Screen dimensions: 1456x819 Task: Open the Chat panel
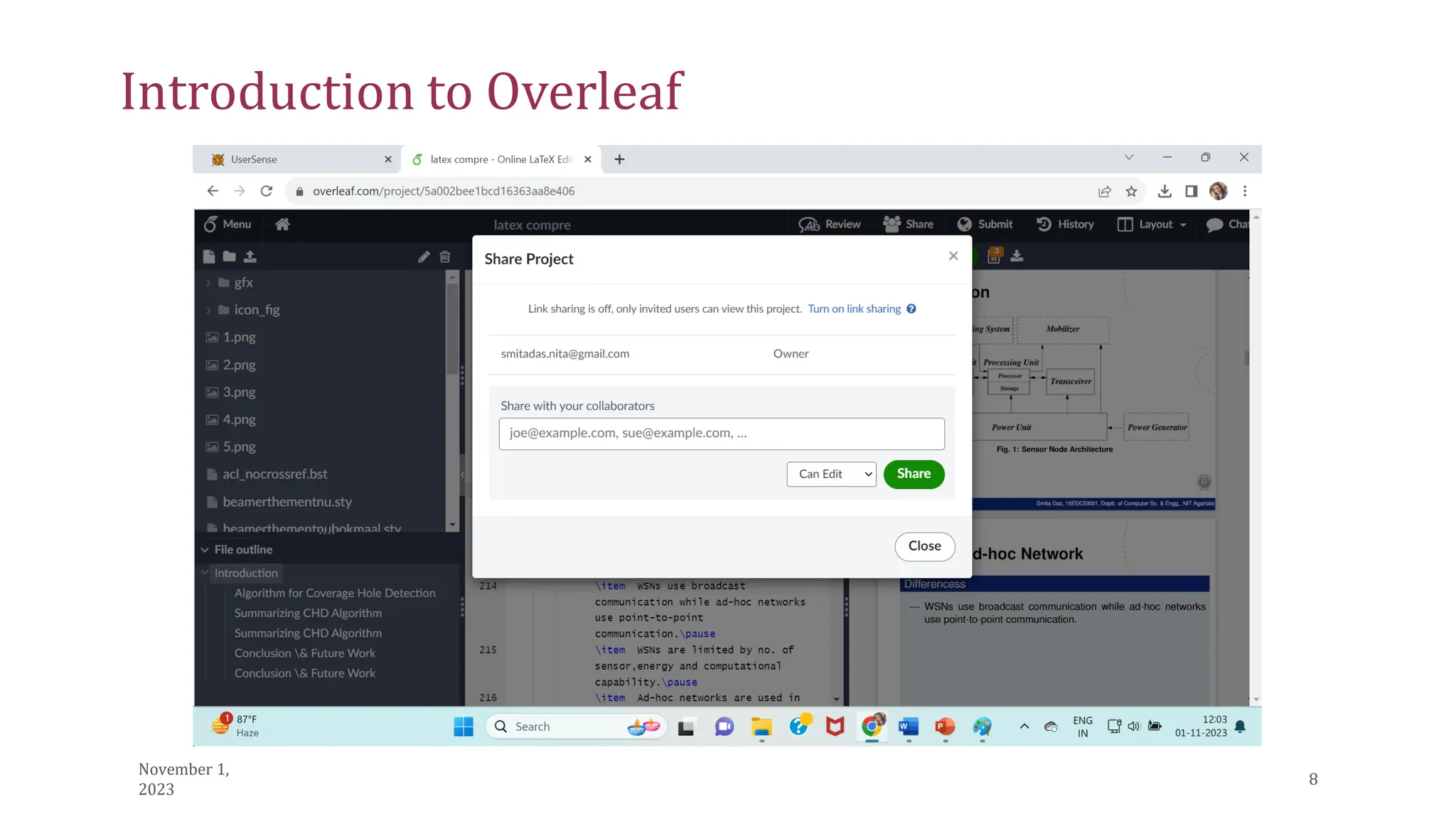click(x=1227, y=225)
